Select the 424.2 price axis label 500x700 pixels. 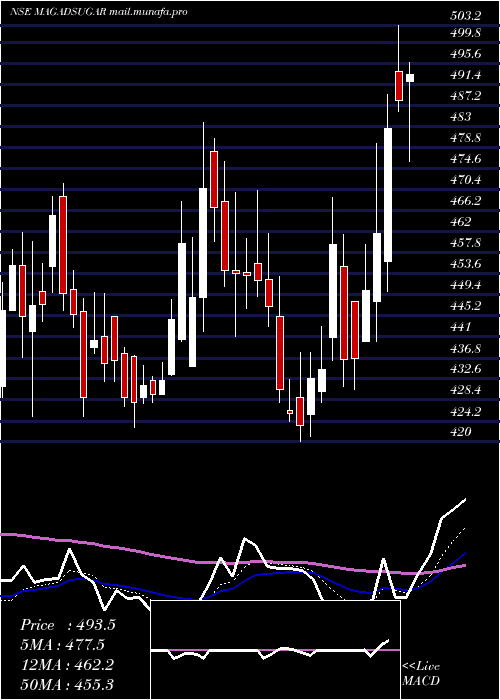(x=466, y=412)
